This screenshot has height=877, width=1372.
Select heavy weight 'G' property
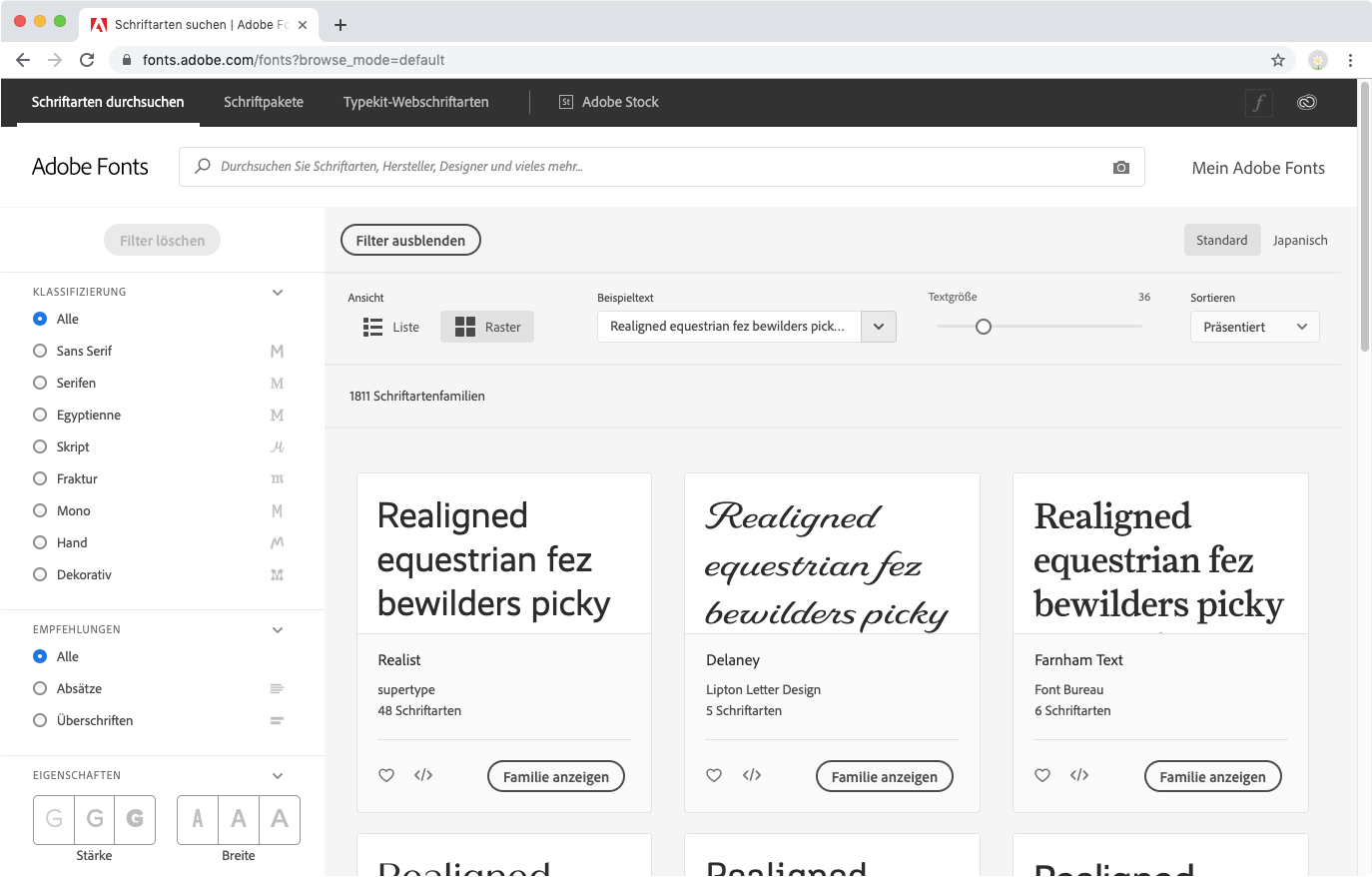135,819
